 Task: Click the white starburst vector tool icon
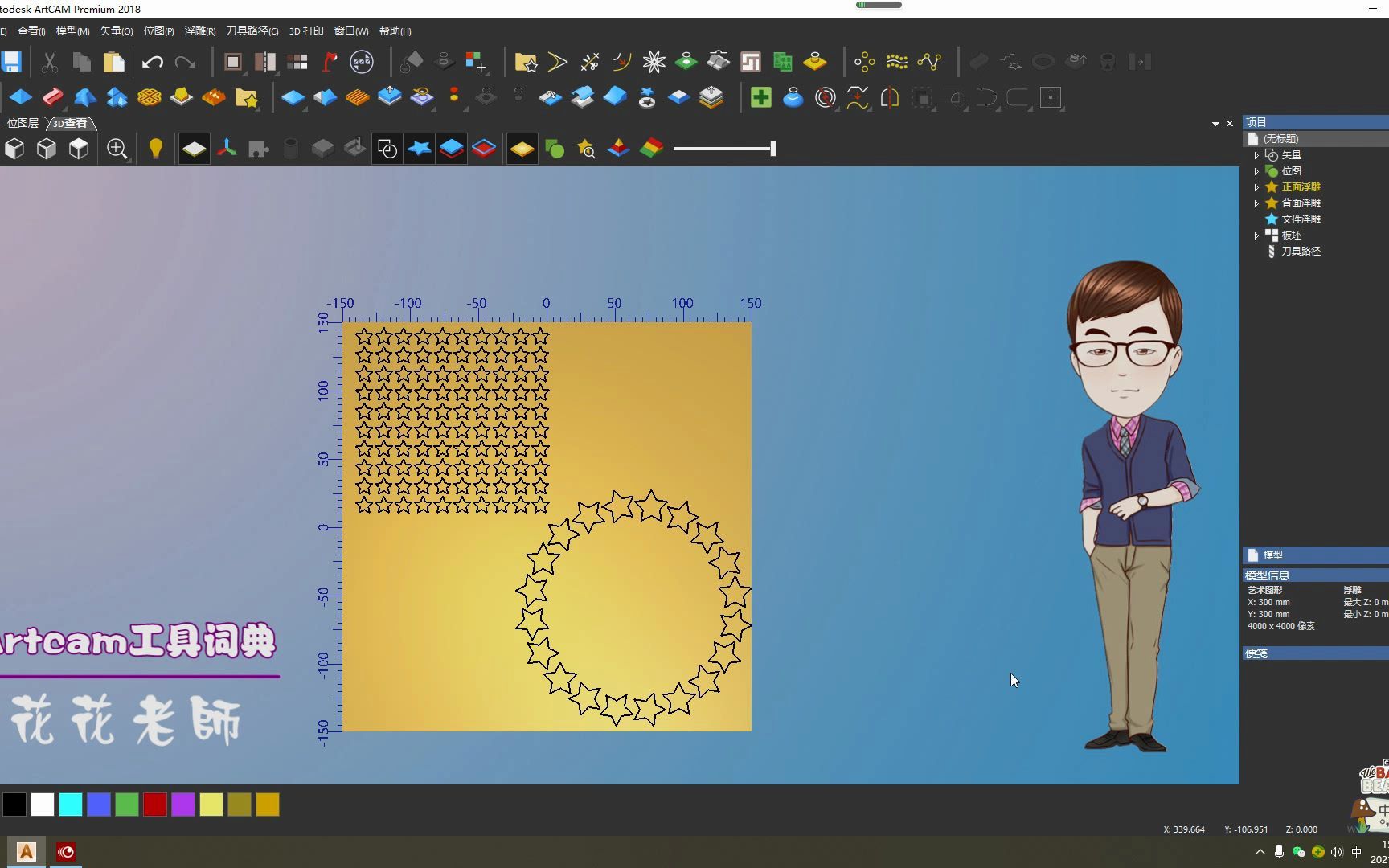tap(654, 62)
